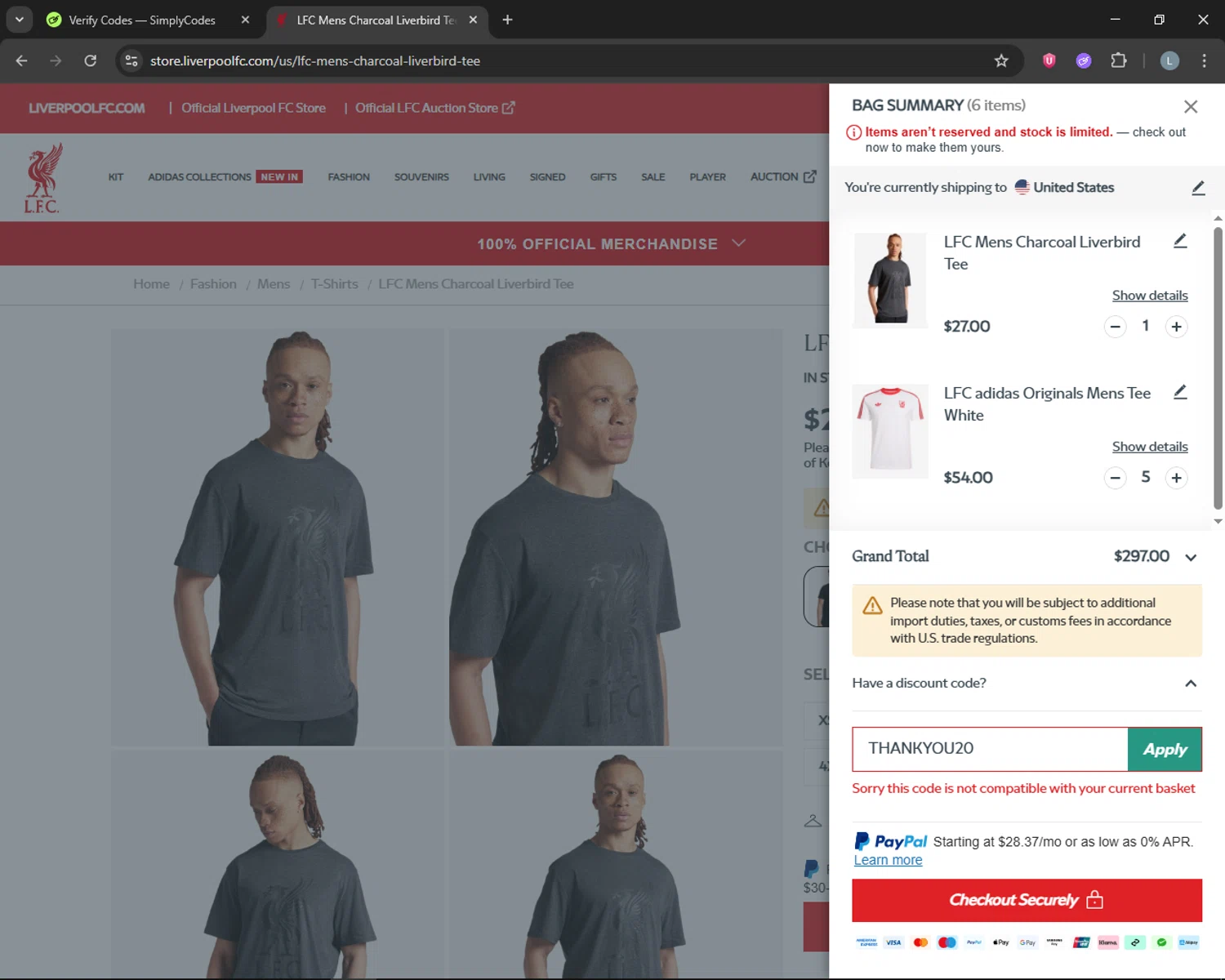Click the Mastercard payment icon

tap(920, 942)
